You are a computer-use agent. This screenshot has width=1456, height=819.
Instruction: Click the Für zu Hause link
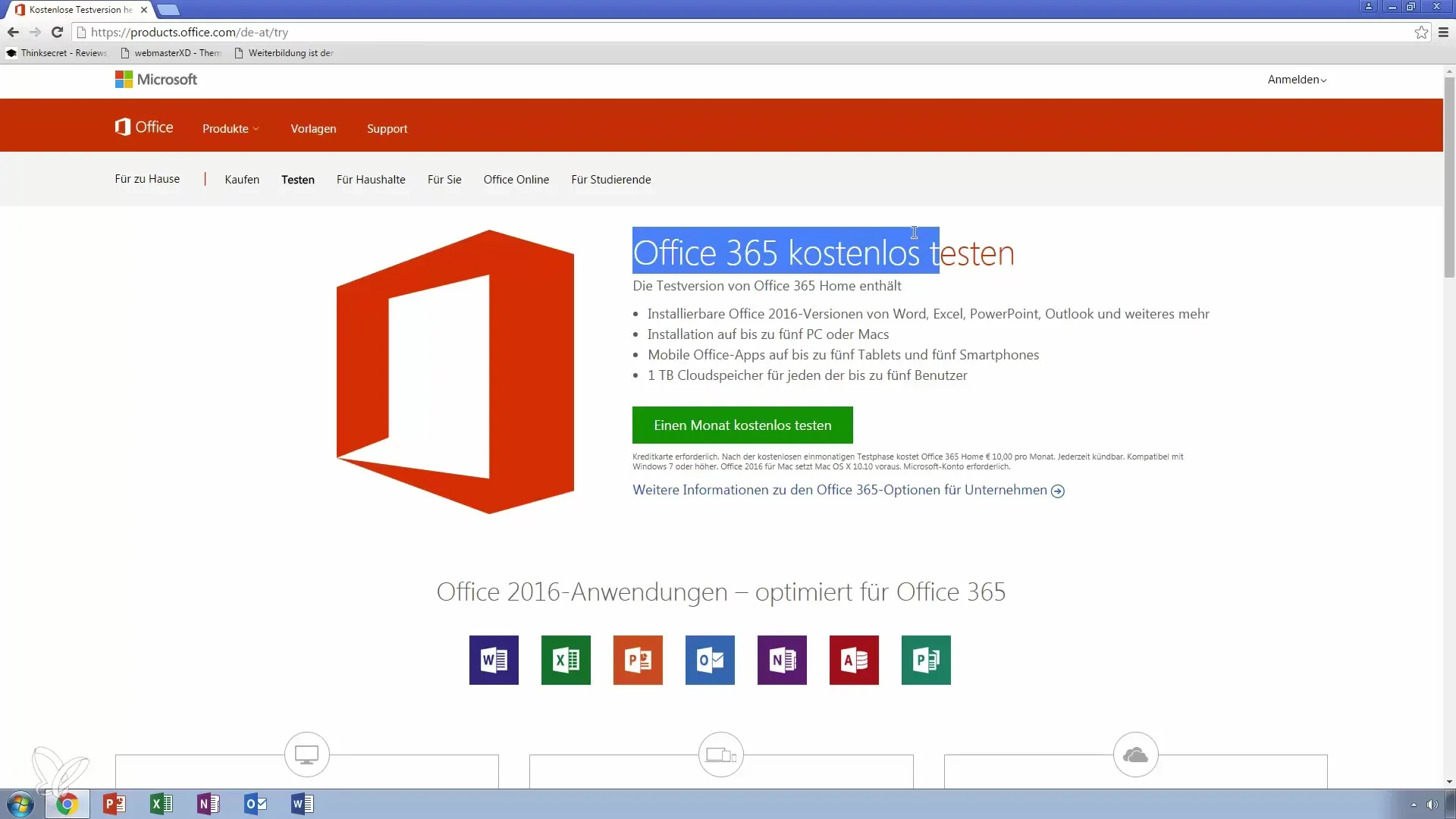[x=147, y=179]
